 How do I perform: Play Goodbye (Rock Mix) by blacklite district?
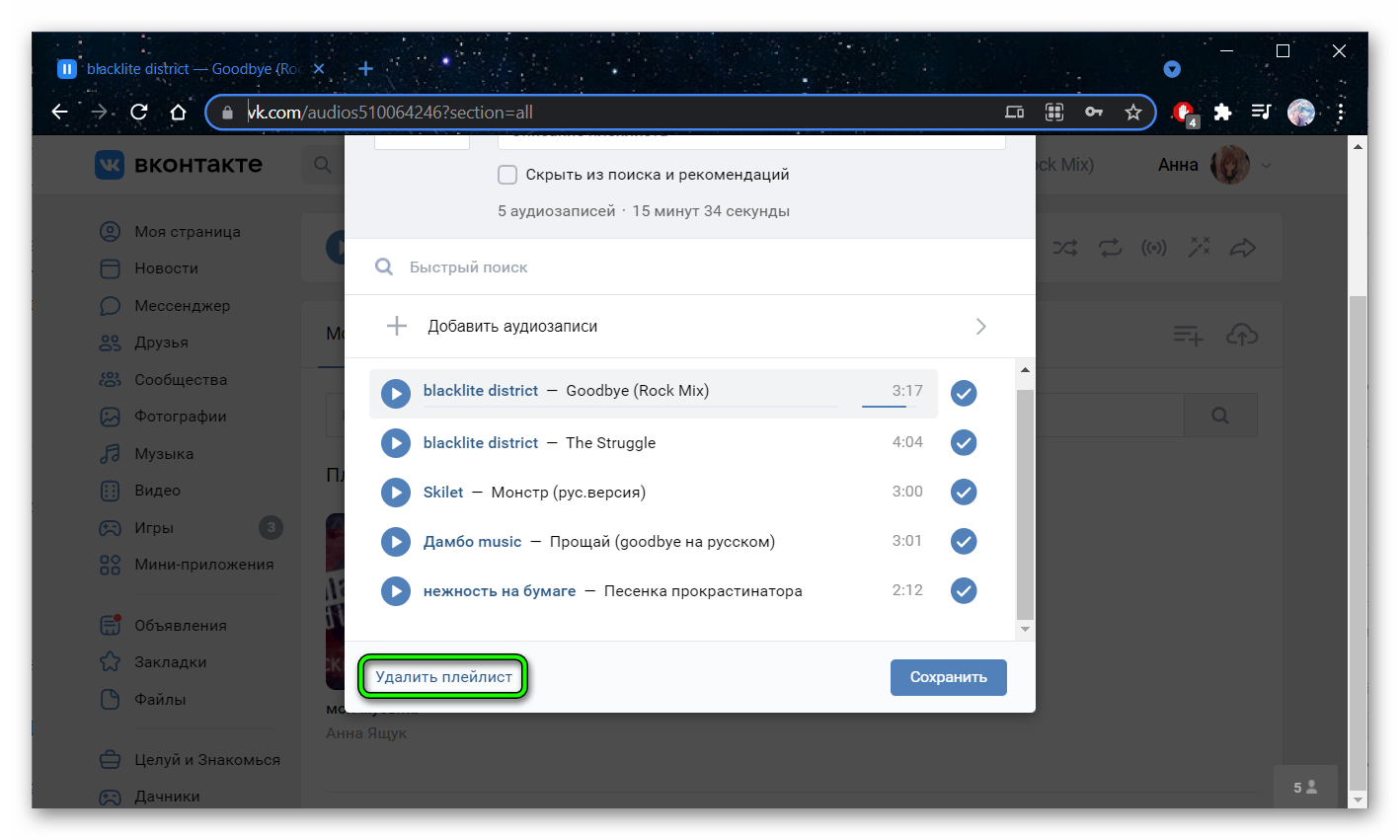396,394
